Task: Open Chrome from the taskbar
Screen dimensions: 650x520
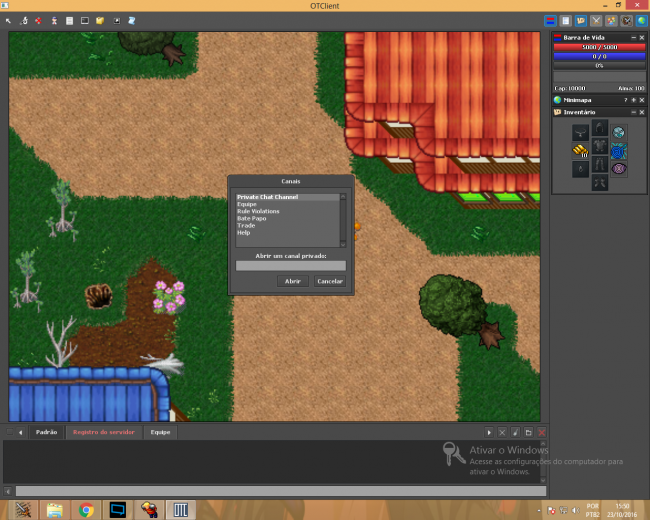Action: [86, 510]
